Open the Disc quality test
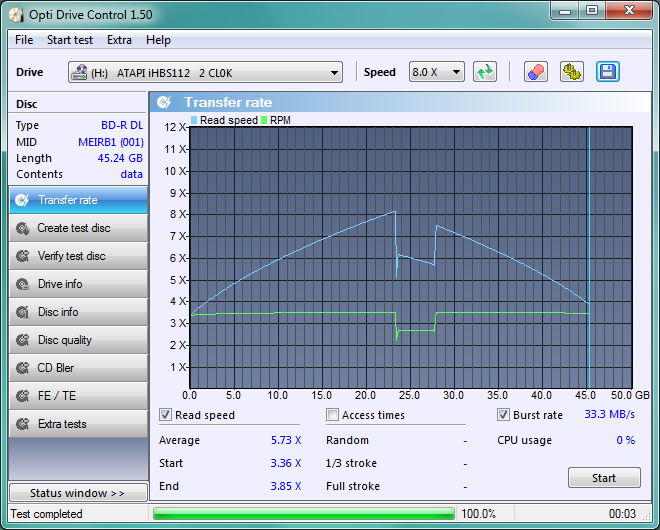 click(x=78, y=340)
